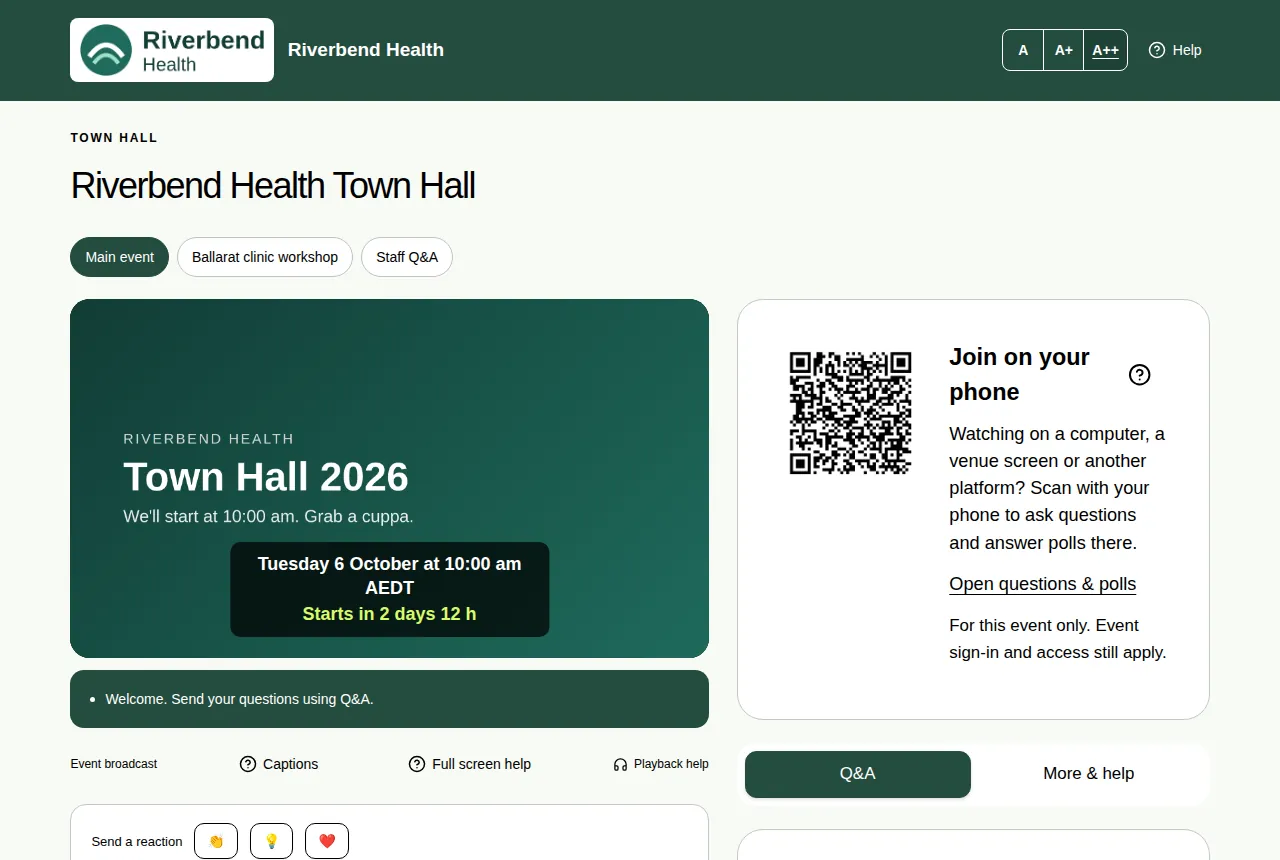Set text size to A++

click(1105, 50)
